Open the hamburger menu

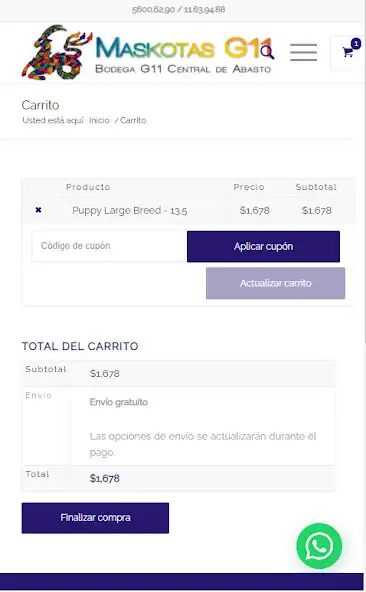click(x=303, y=52)
